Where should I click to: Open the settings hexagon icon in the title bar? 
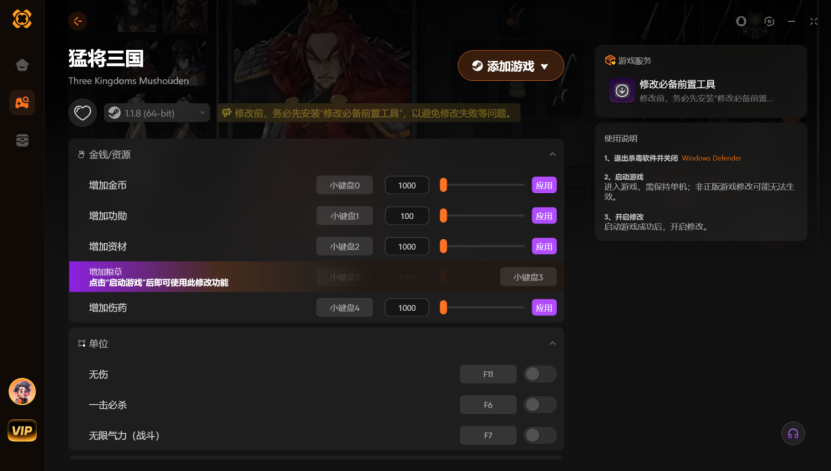(769, 21)
